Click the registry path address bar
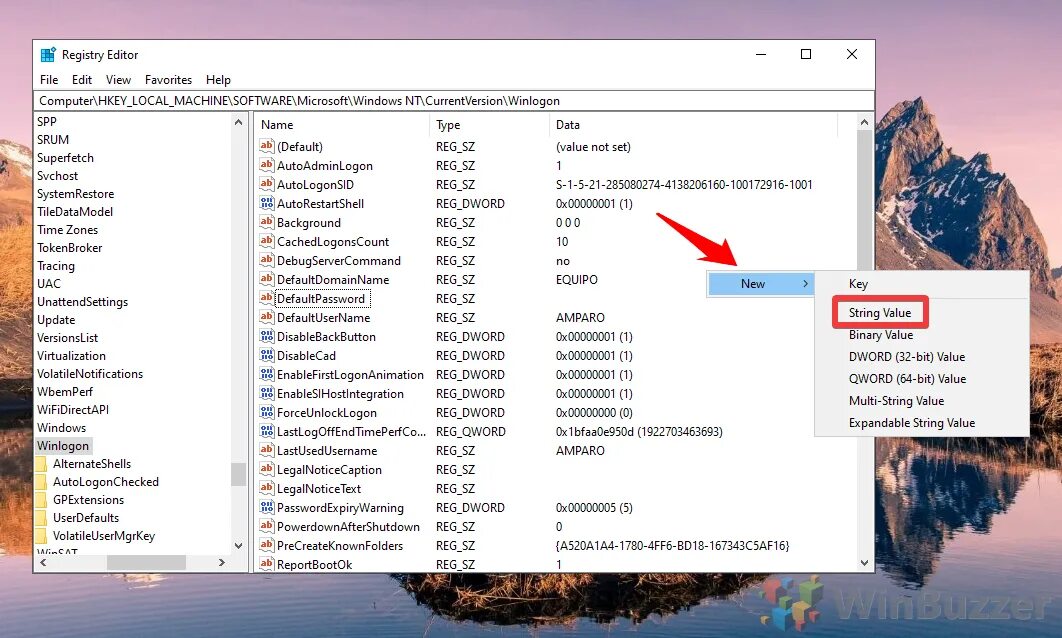The width and height of the screenshot is (1062, 638). pyautogui.click(x=454, y=101)
